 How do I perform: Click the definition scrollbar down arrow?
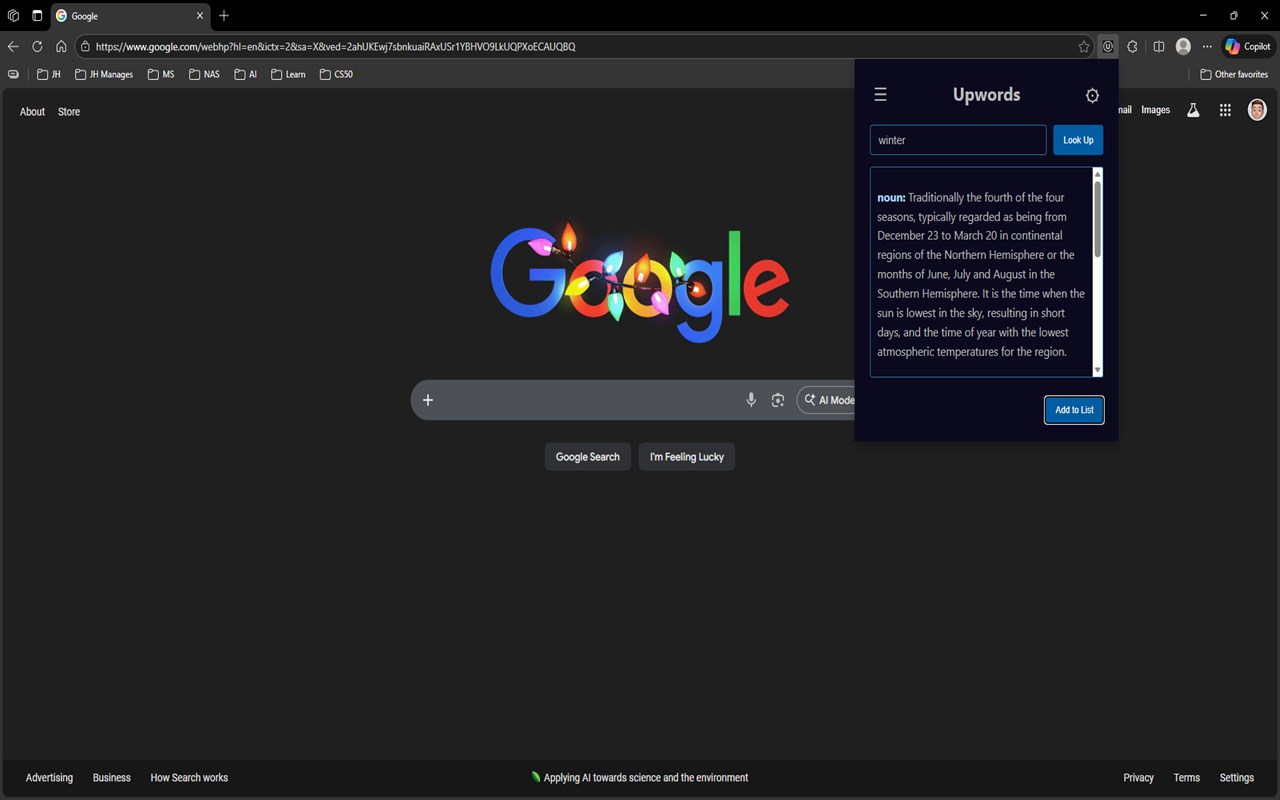point(1097,370)
